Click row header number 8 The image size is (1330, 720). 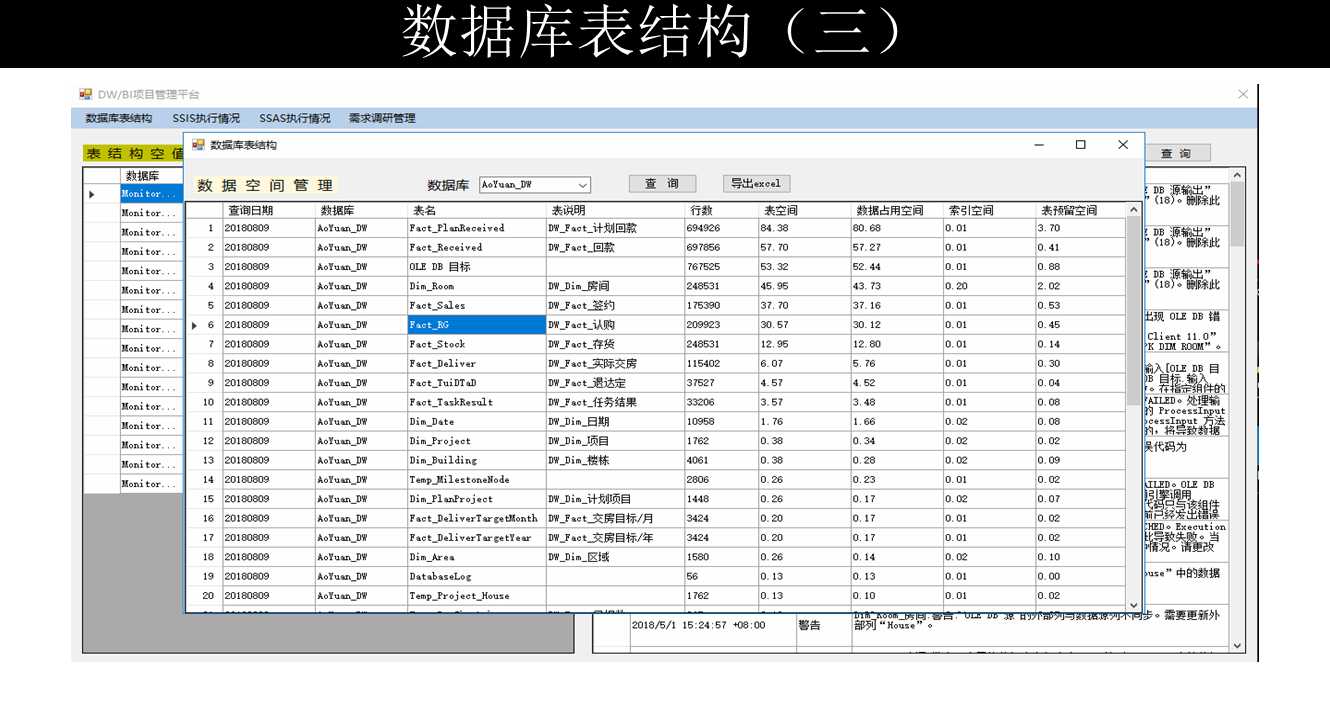click(x=204, y=364)
